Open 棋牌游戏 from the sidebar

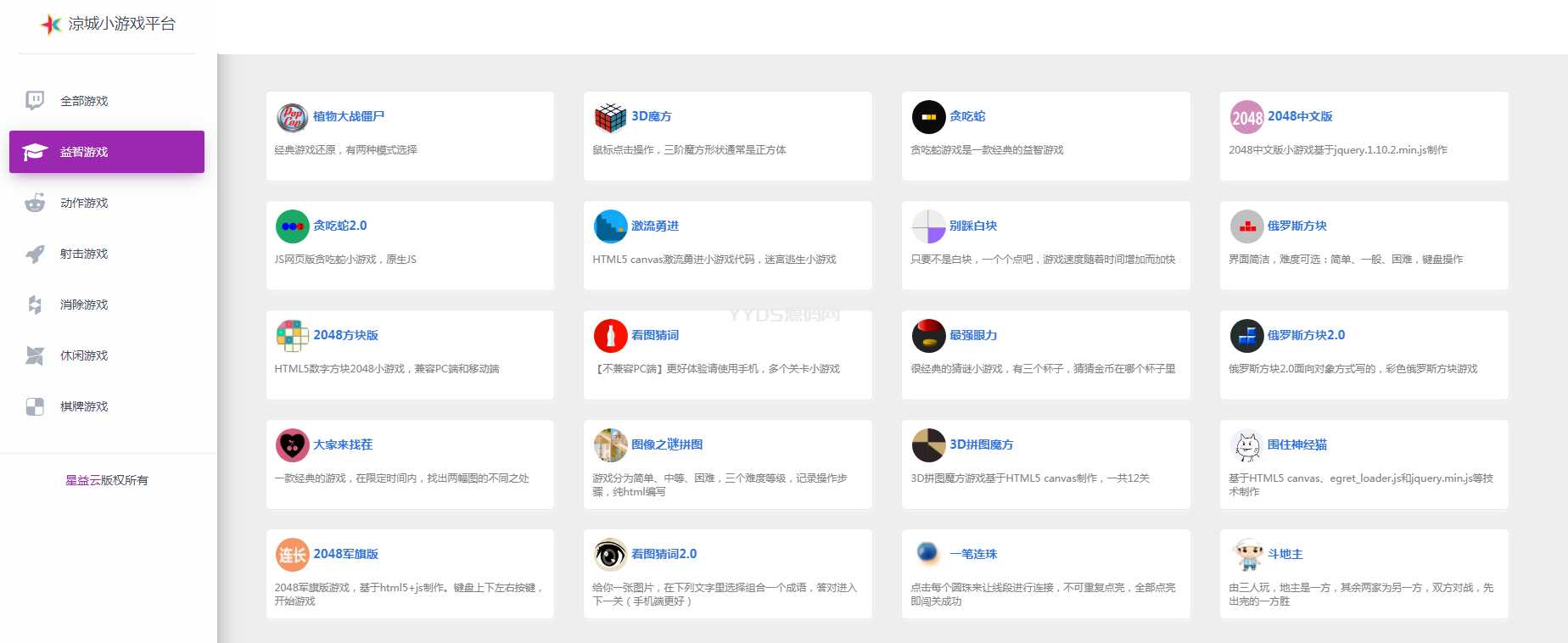click(84, 406)
